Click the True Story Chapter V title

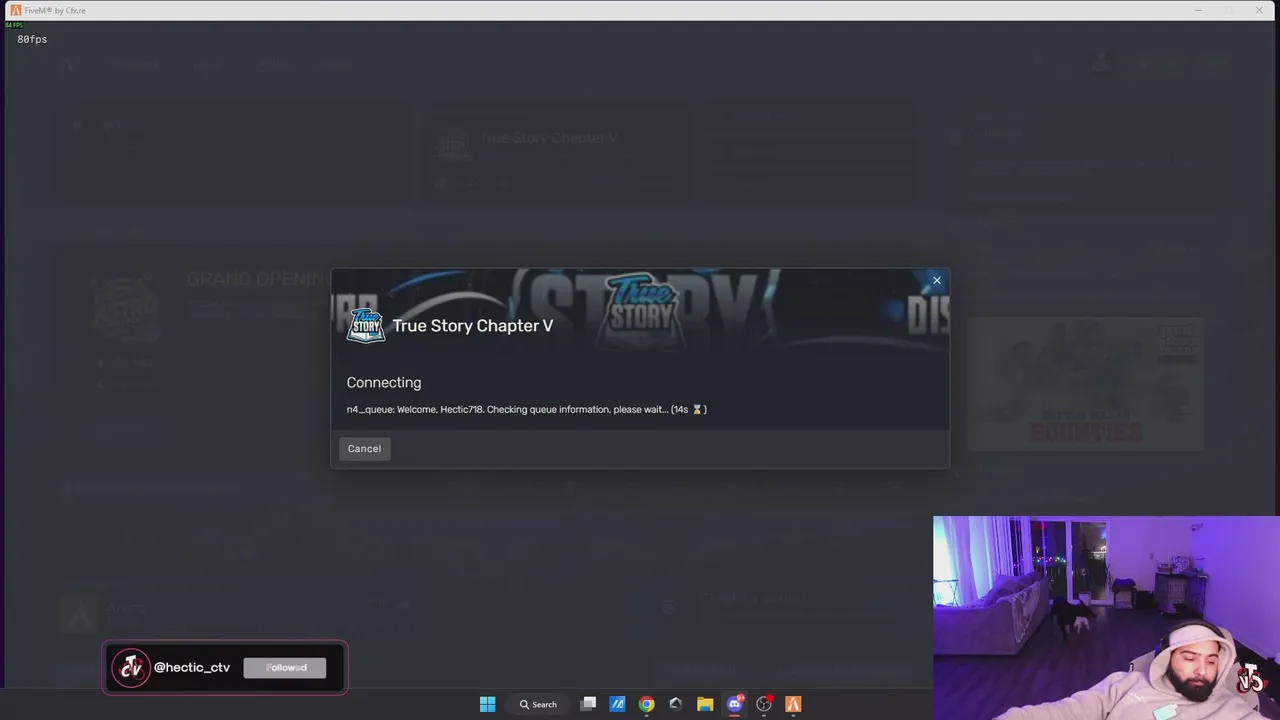(x=472, y=326)
